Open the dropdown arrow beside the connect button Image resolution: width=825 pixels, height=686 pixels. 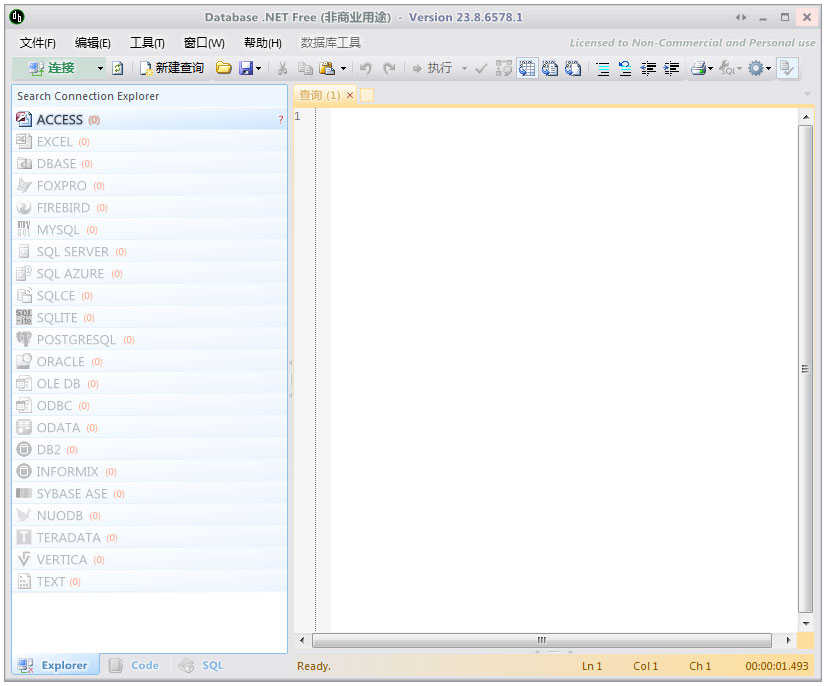100,68
